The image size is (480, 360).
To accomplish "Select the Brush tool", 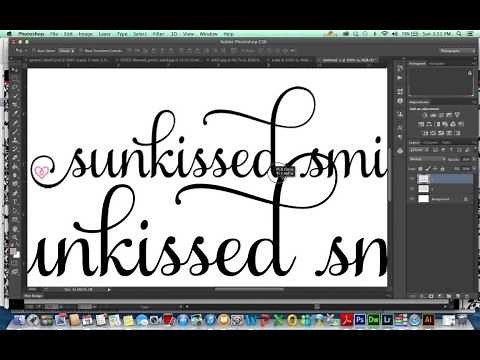I will click(15, 131).
